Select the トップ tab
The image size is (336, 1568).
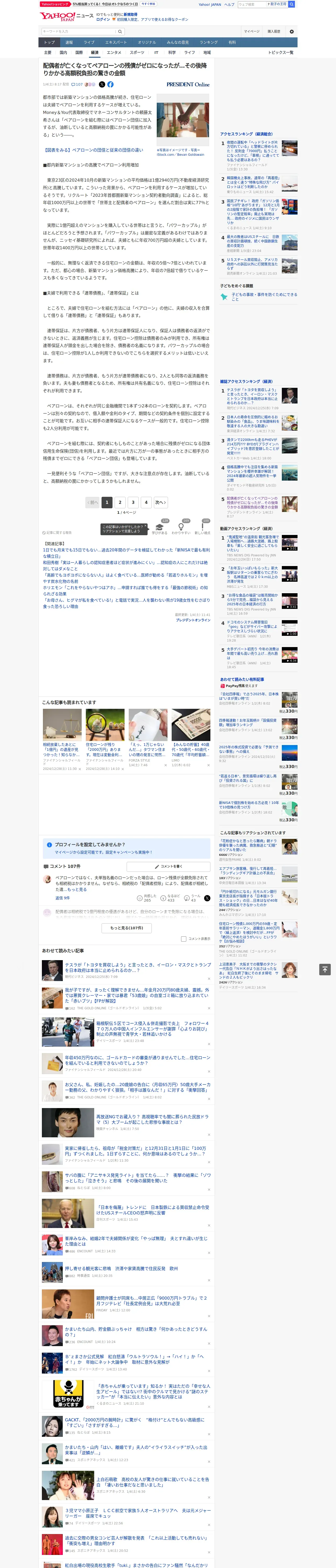(x=49, y=43)
